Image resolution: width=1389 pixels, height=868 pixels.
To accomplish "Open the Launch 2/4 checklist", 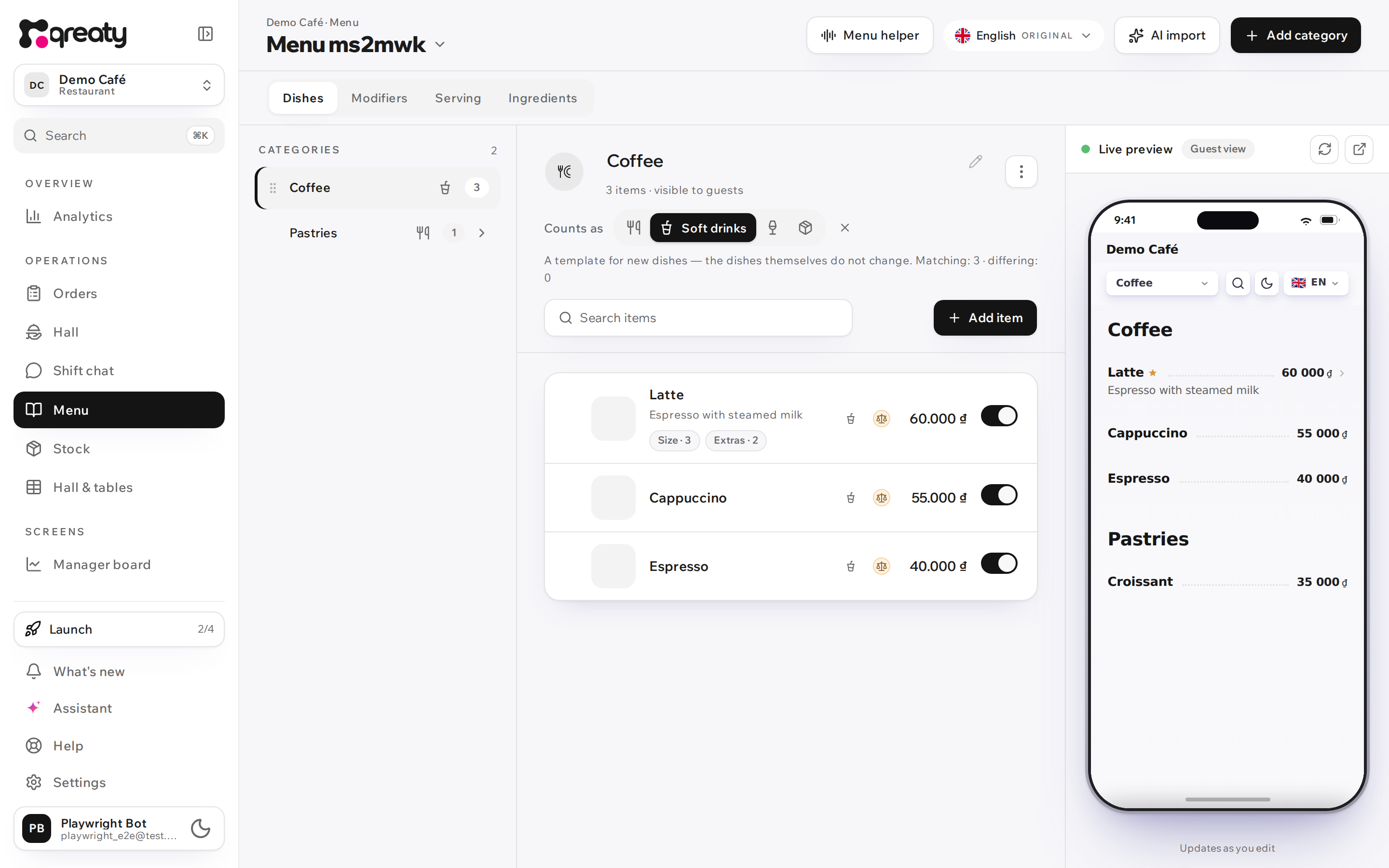I will tap(119, 629).
